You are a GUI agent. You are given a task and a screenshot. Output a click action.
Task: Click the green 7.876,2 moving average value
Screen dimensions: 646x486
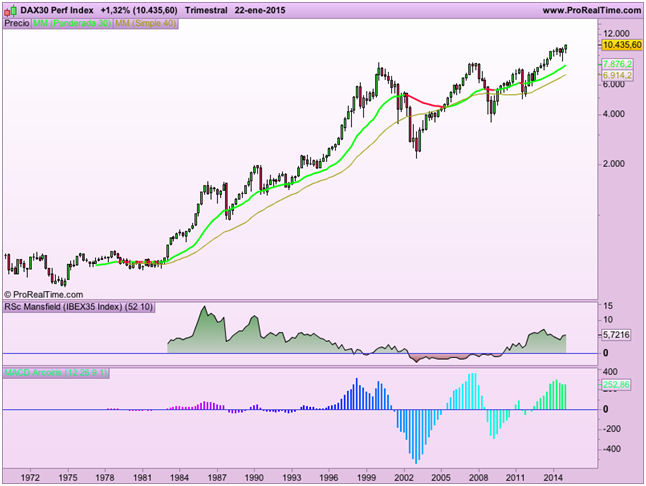point(617,64)
